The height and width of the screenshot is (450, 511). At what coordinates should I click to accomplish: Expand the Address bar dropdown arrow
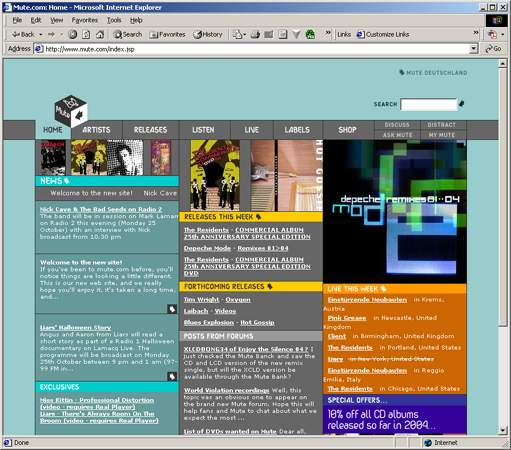click(x=474, y=49)
